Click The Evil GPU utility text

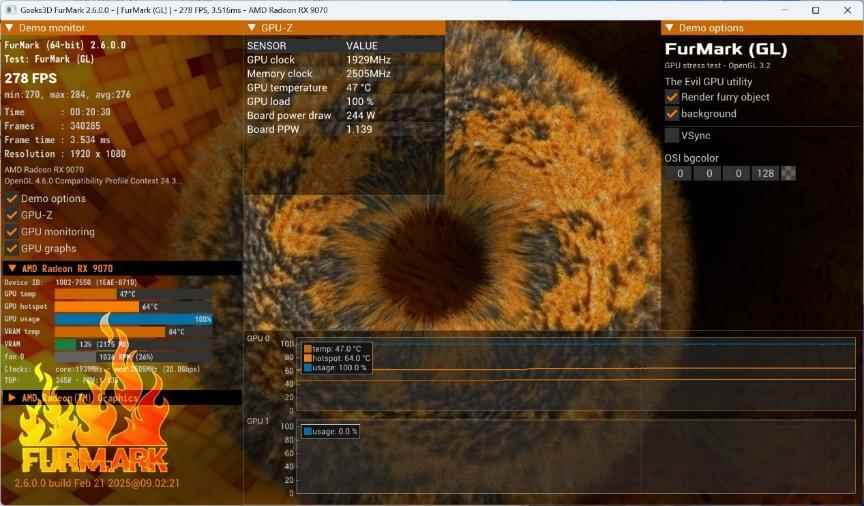point(708,82)
